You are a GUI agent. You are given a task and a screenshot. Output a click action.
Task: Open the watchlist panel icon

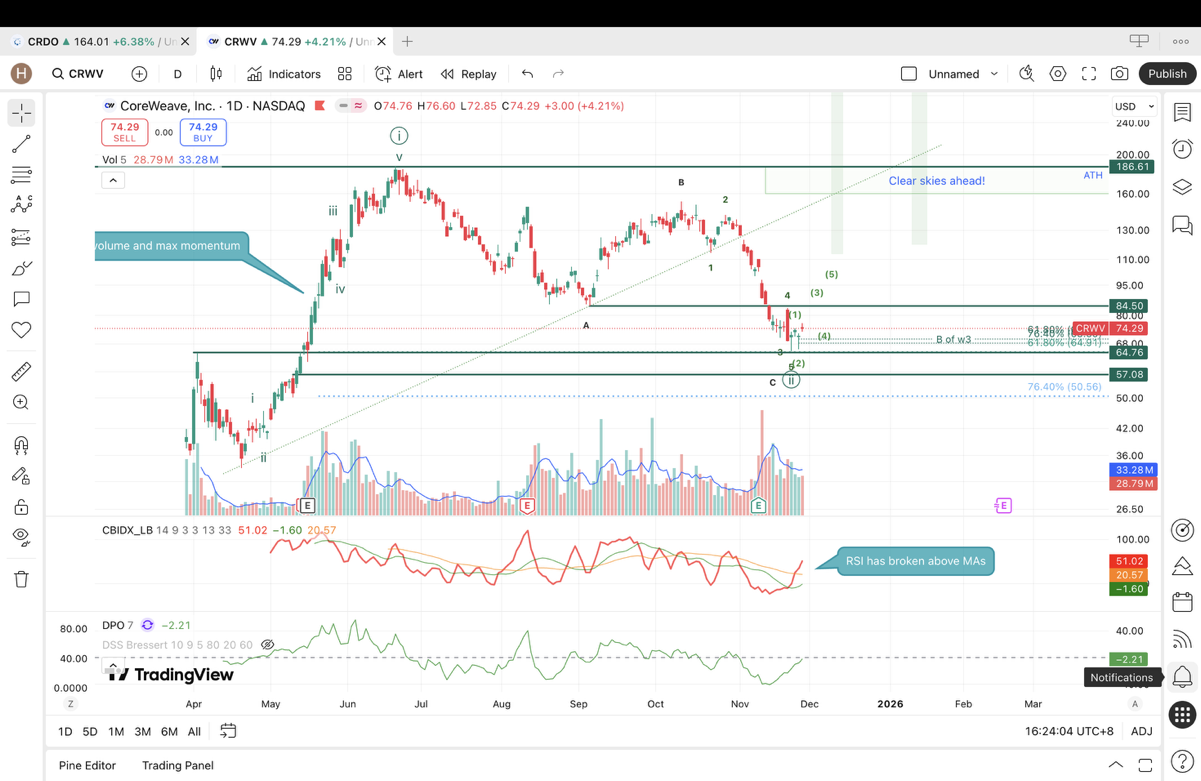[x=1182, y=113]
